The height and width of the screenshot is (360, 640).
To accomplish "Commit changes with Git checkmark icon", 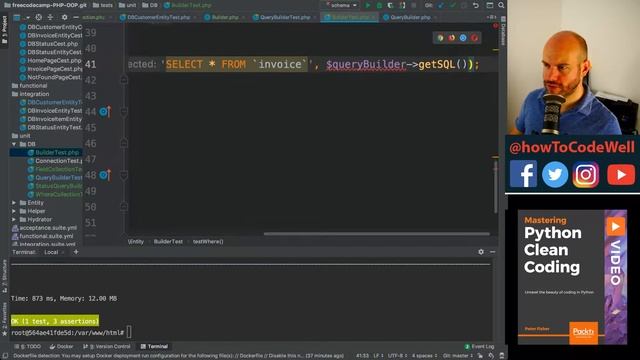I will (452, 5).
